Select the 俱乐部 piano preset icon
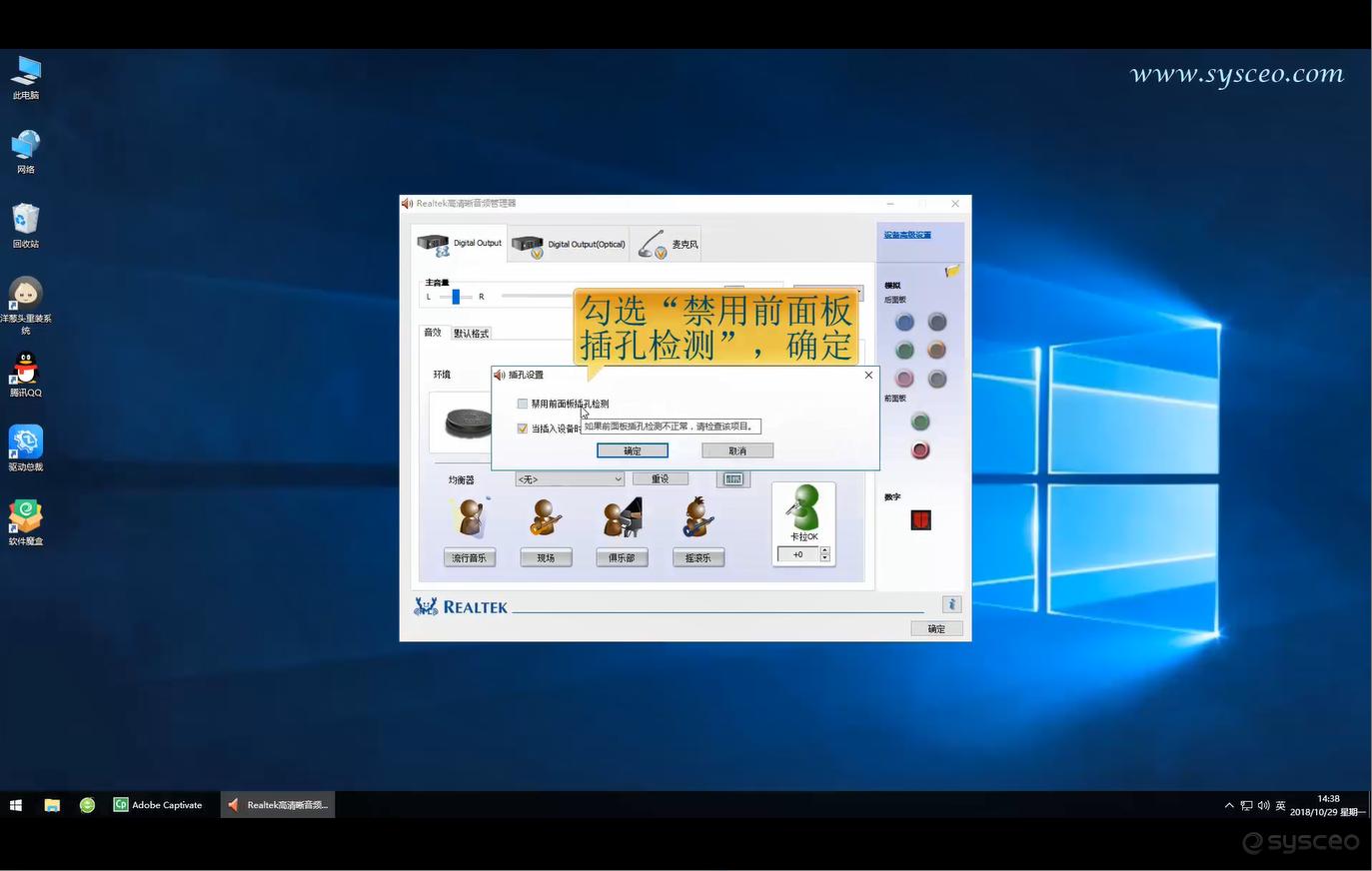The width and height of the screenshot is (1372, 871). click(x=621, y=516)
